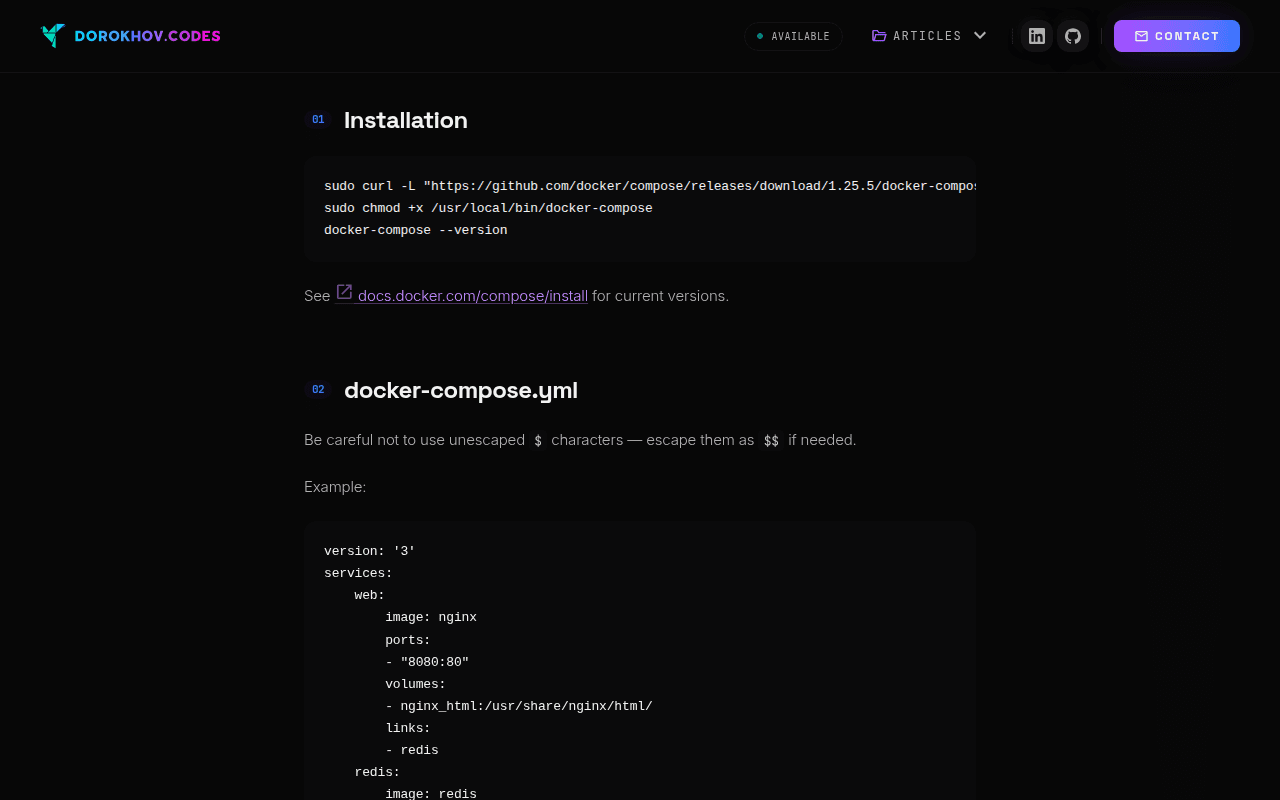Click the external link icon before docs.docker.com
Viewport: 1280px width, 800px height.
[x=344, y=292]
